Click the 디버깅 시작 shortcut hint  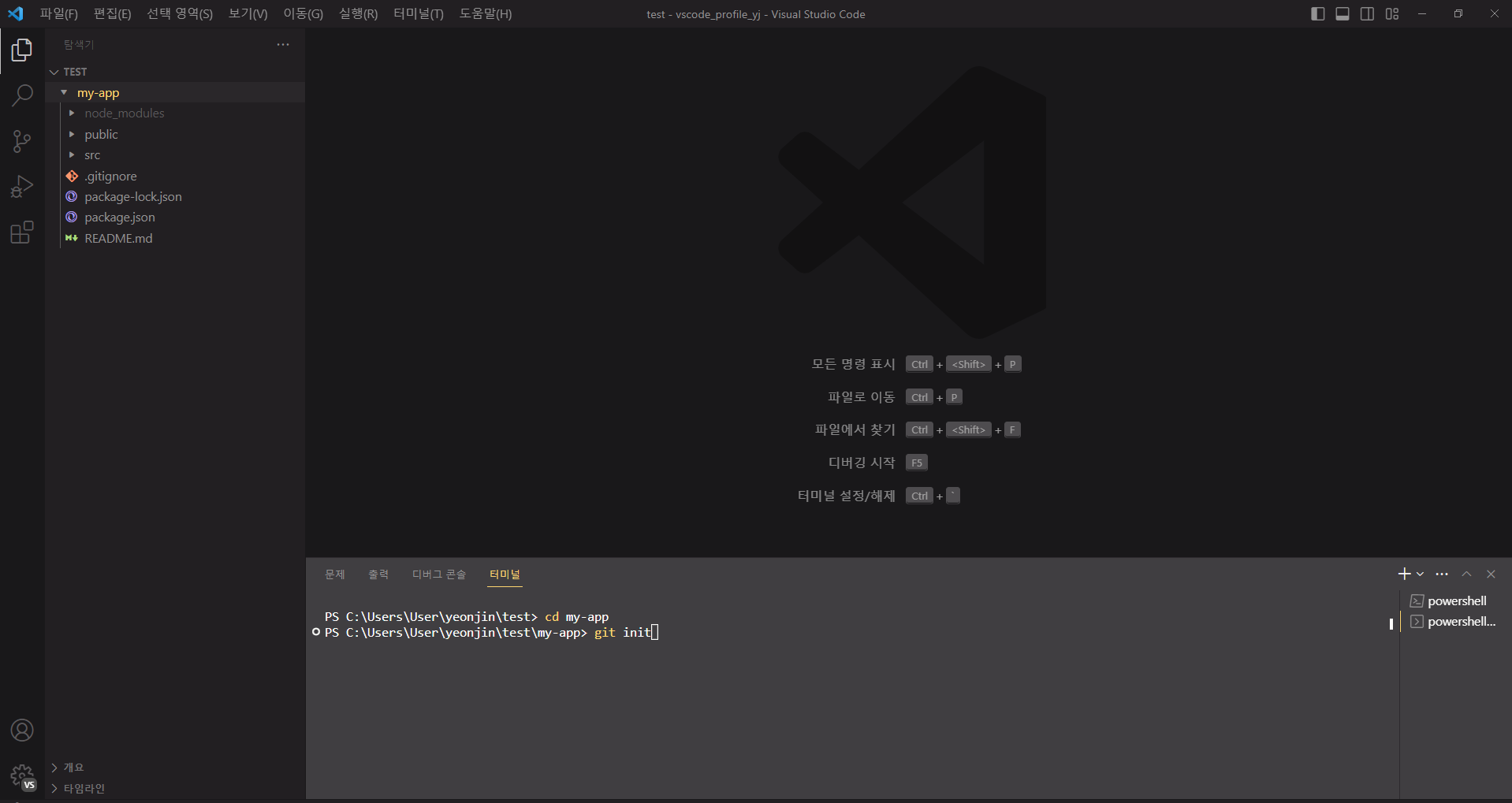point(862,463)
